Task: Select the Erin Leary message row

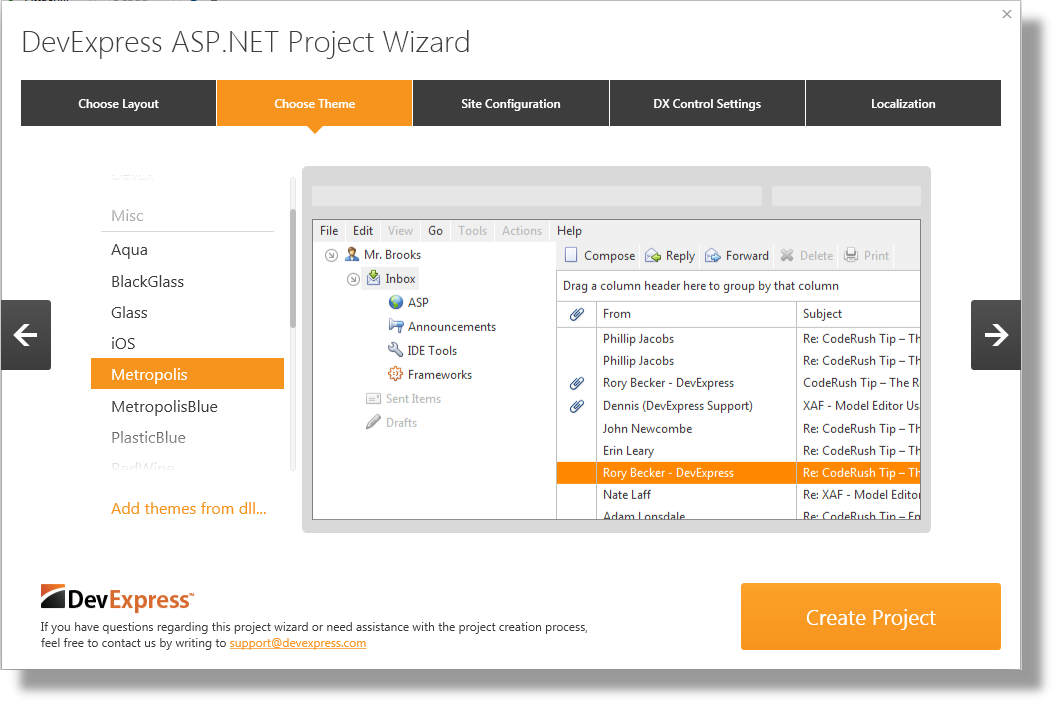Action: pos(738,451)
